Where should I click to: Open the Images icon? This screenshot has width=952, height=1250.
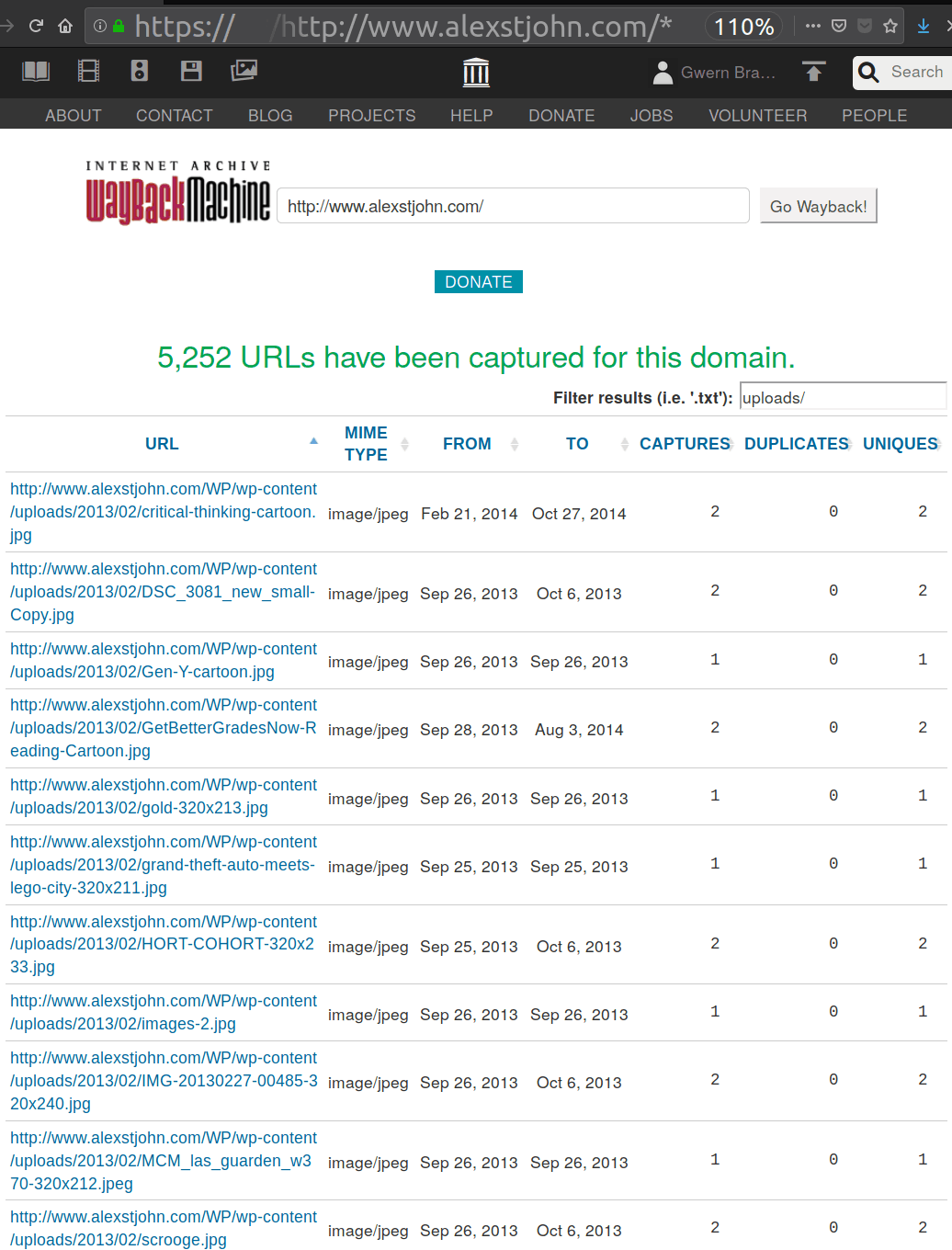tap(244, 71)
